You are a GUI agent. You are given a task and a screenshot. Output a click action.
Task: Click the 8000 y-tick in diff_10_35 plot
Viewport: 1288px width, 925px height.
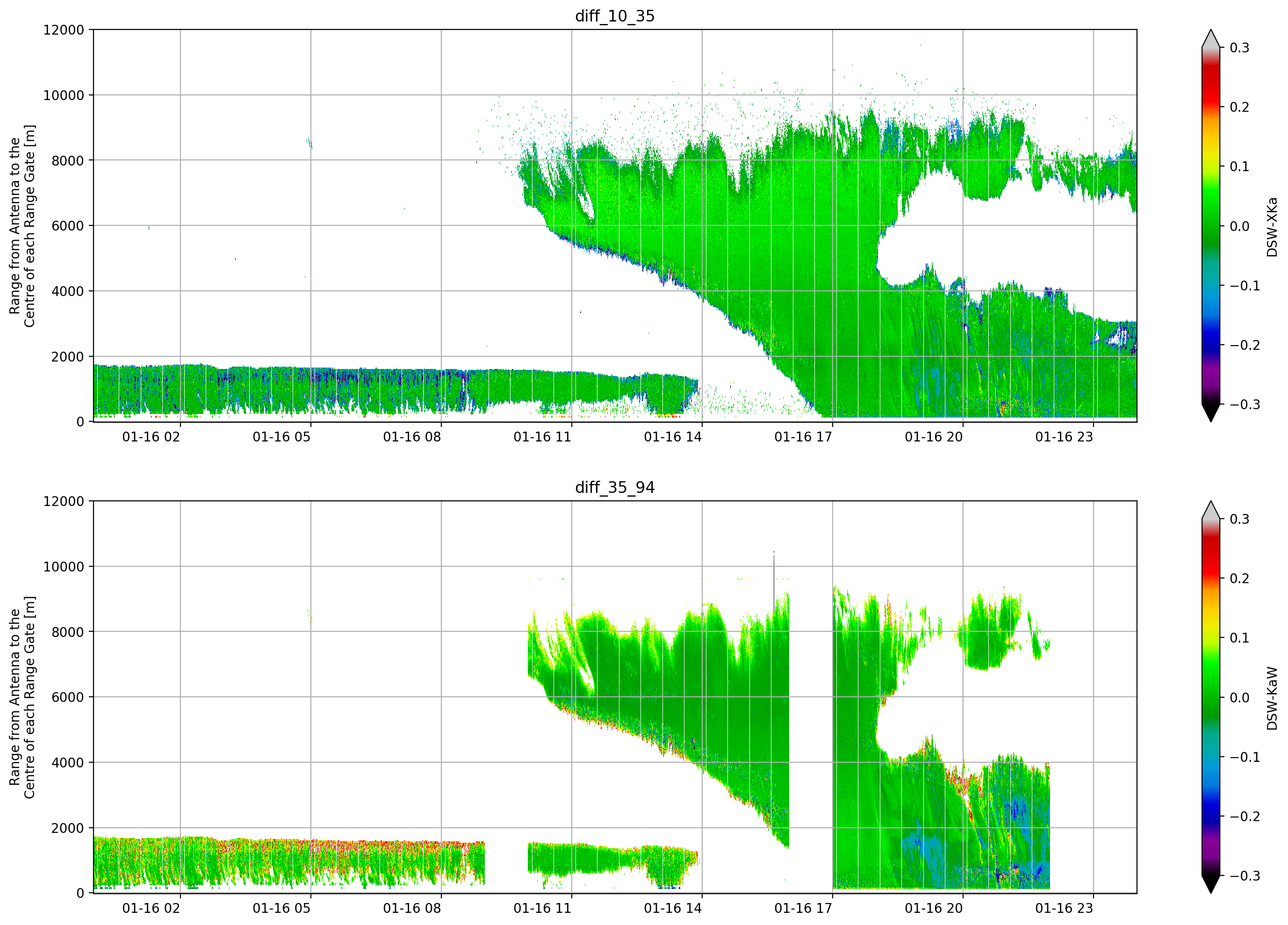tap(68, 161)
